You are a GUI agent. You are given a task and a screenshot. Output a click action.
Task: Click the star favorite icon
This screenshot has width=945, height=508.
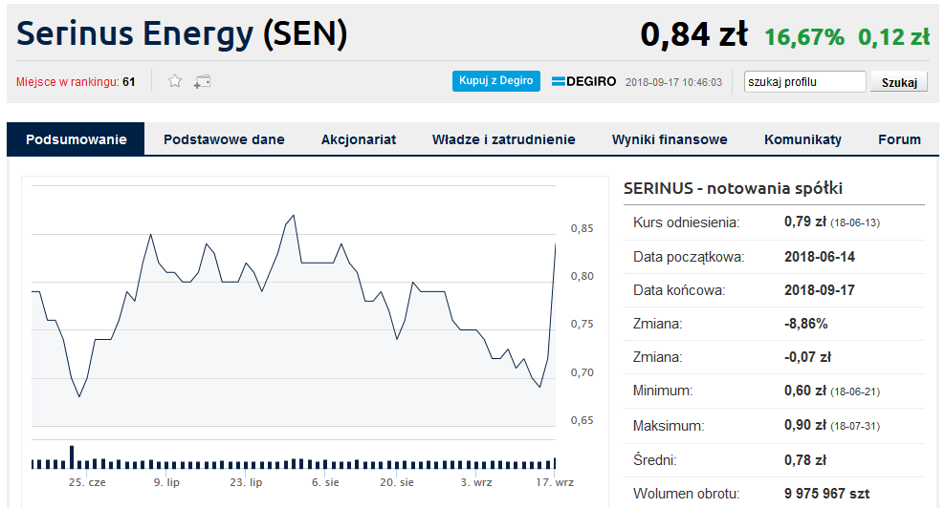tap(175, 81)
